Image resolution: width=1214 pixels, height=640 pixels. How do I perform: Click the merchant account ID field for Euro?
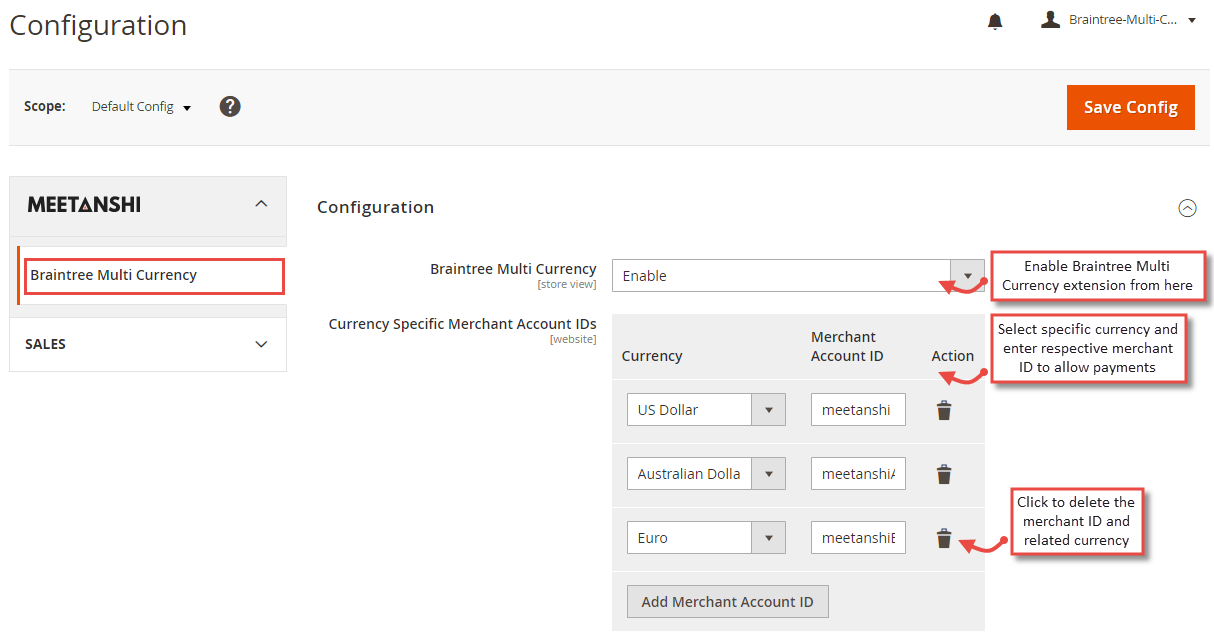[x=858, y=538]
